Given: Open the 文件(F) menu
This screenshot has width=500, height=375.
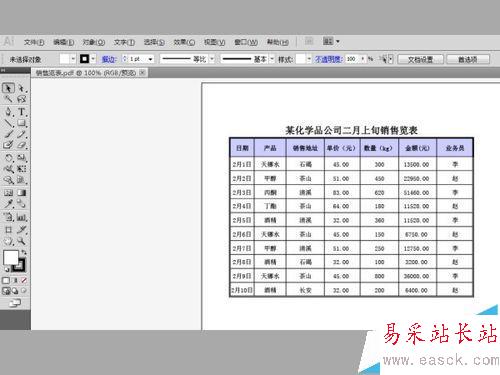Looking at the screenshot, I should point(34,42).
